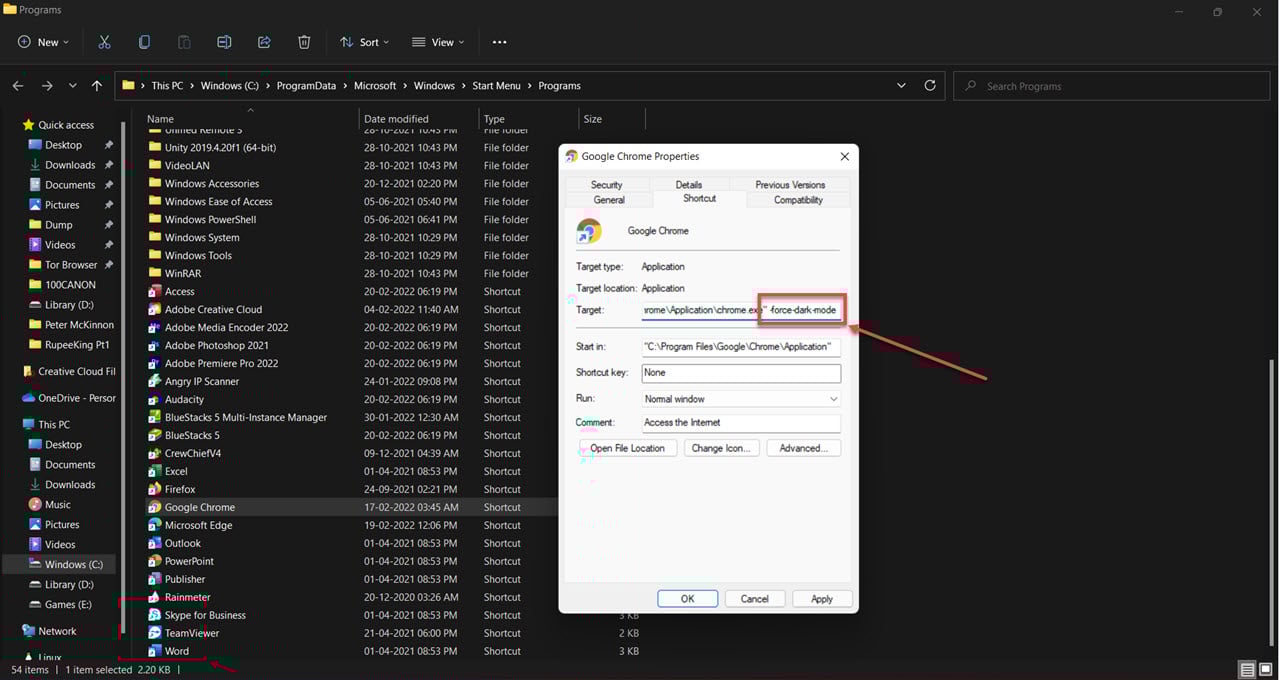This screenshot has height=680, width=1279.
Task: Click the Start Menu breadcrumb in address bar
Action: tap(496, 86)
